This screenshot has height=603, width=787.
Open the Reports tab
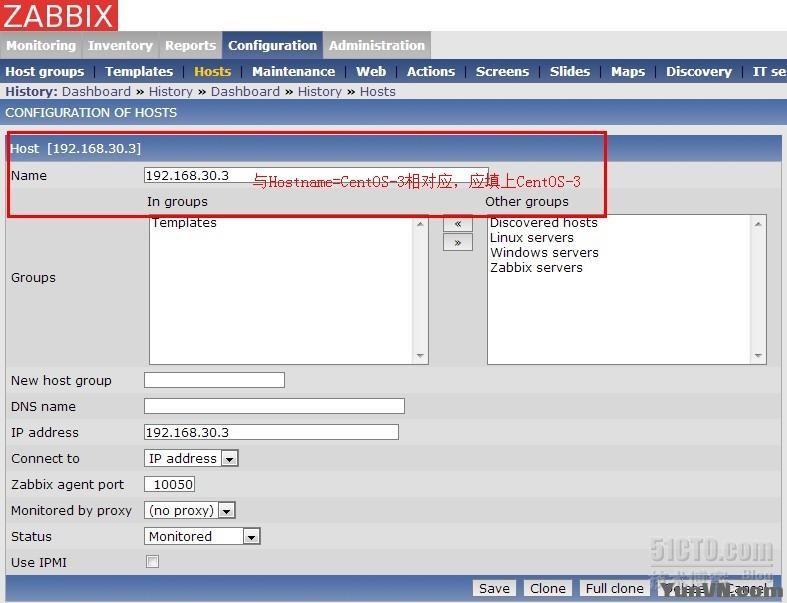[190, 45]
